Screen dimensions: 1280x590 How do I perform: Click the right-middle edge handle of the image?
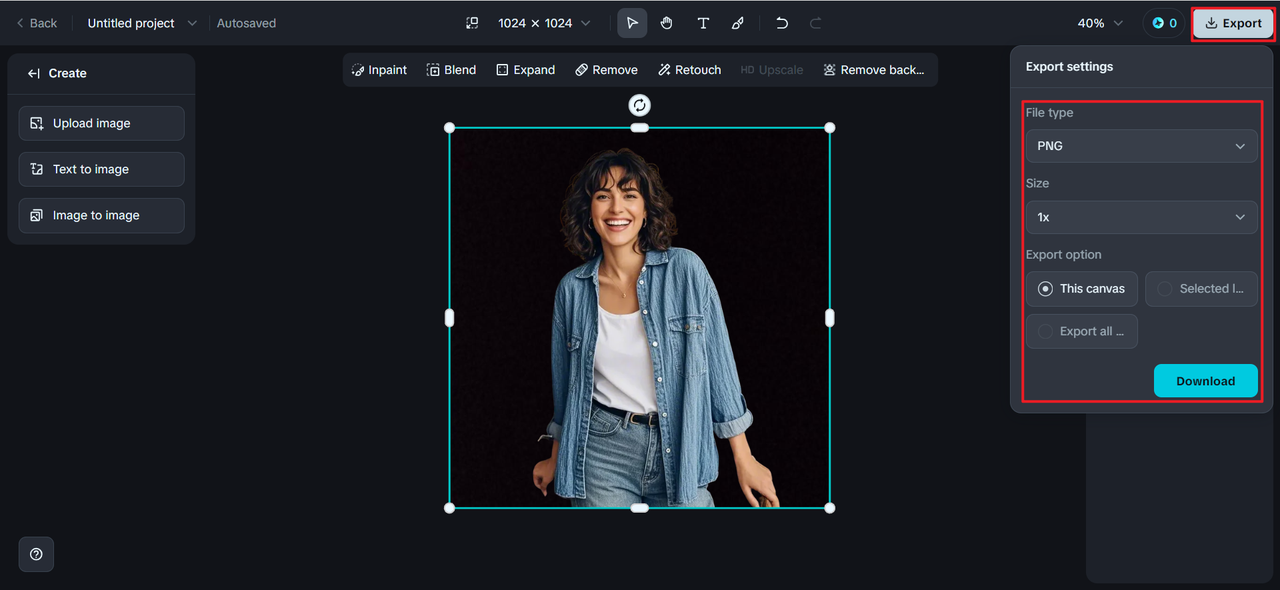point(830,318)
